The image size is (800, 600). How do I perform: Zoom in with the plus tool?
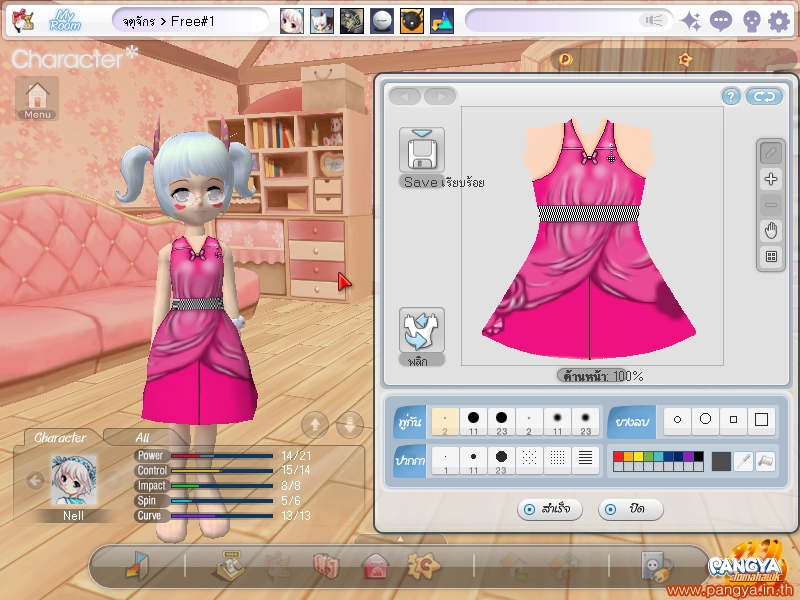coord(771,179)
